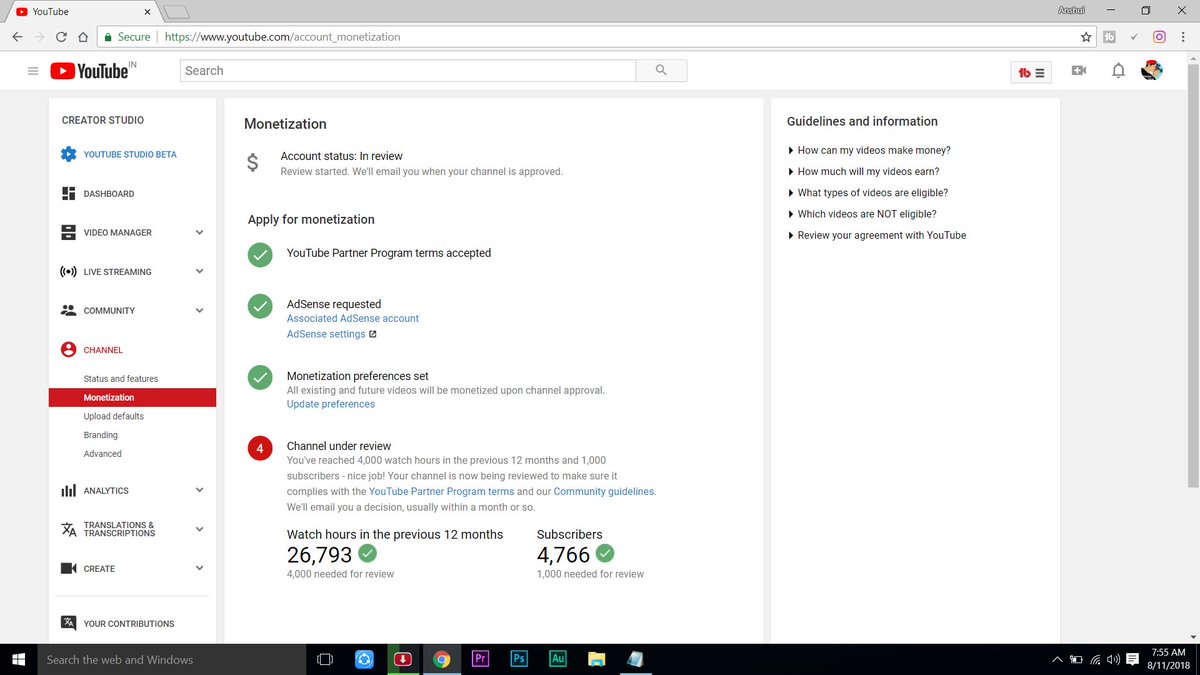Click the Live Streaming icon
1200x675 pixels.
coord(68,271)
